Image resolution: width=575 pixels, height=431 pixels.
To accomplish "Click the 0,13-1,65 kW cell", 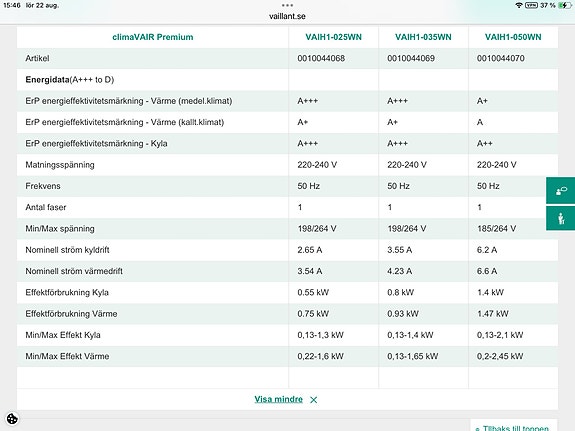I will click(x=413, y=356).
